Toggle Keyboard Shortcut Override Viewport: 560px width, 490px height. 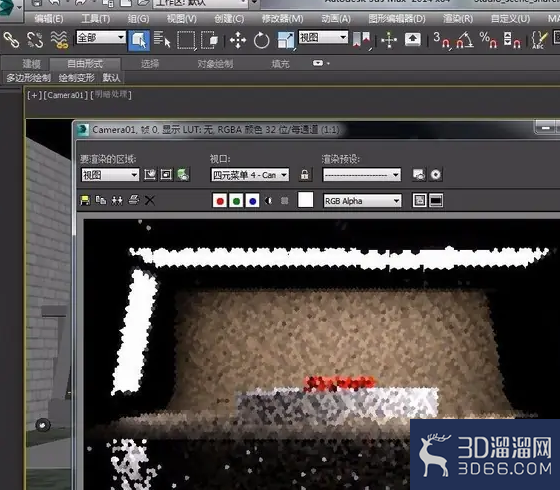click(x=412, y=39)
